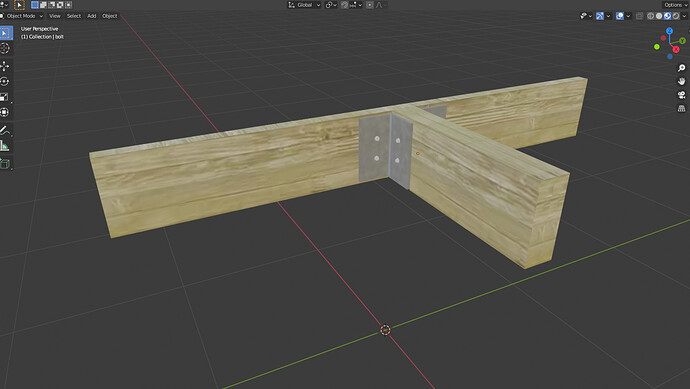Viewport: 690px width, 389px height.
Task: Open Global transform orientation dropdown
Action: (x=304, y=5)
